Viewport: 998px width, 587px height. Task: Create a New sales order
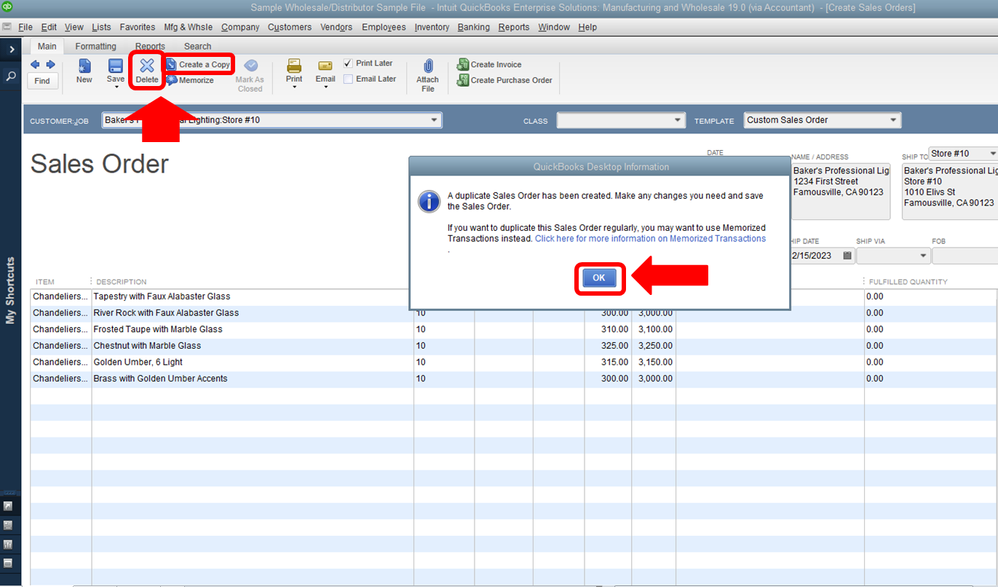pos(84,71)
